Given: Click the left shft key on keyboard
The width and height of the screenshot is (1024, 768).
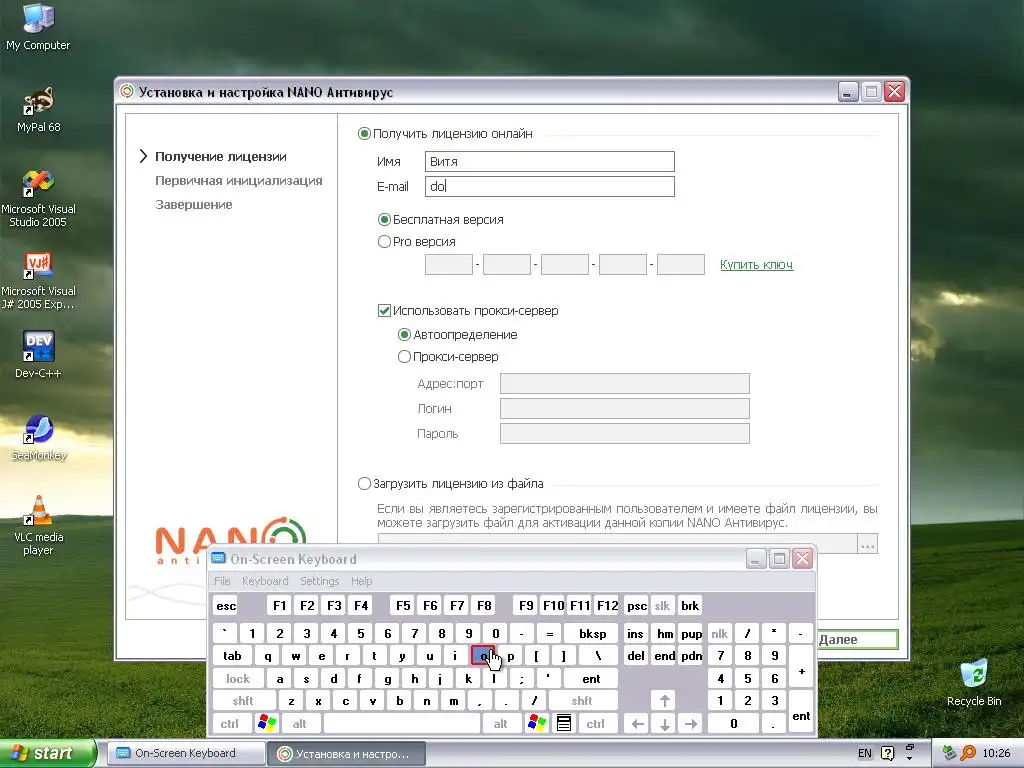Looking at the screenshot, I should [243, 701].
